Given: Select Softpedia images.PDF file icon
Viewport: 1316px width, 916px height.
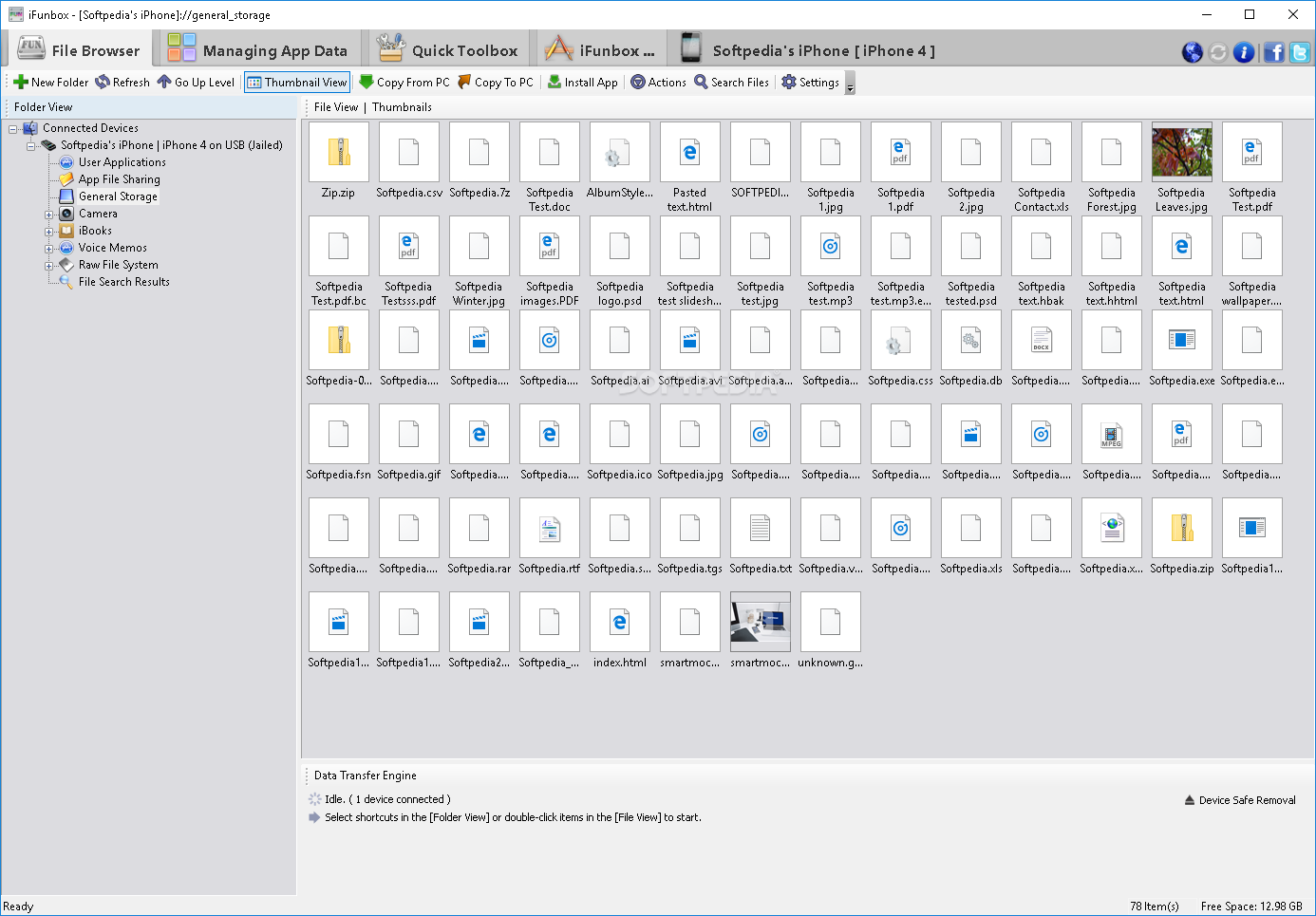Looking at the screenshot, I should tap(550, 246).
